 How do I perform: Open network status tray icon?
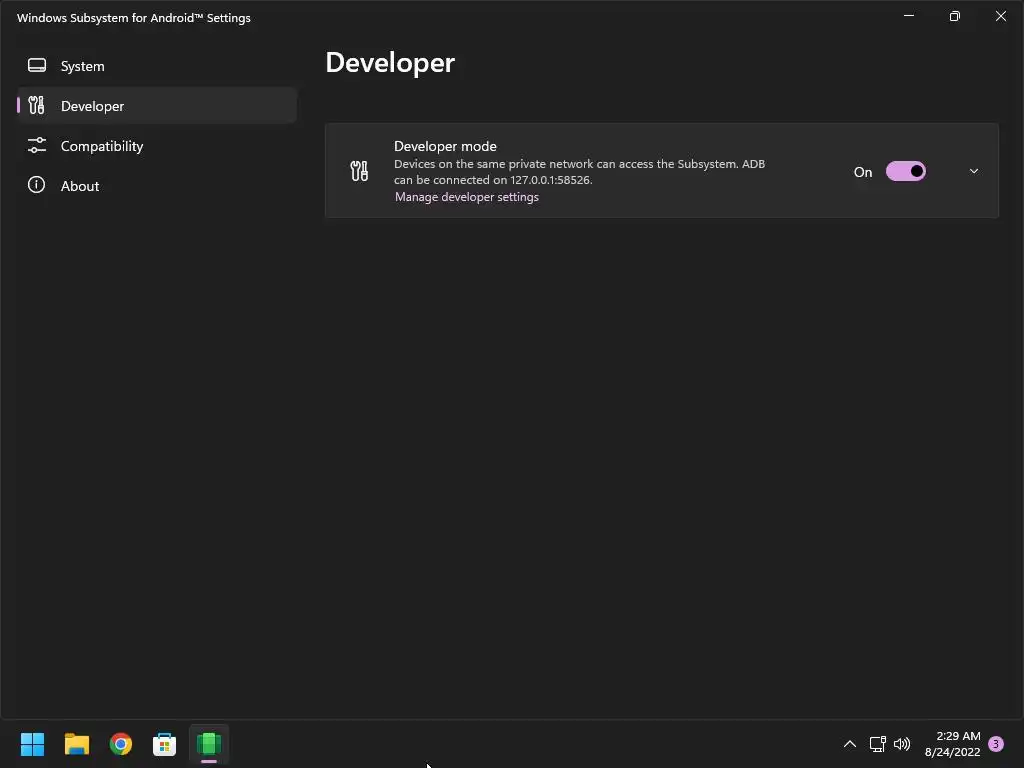pyautogui.click(x=877, y=744)
